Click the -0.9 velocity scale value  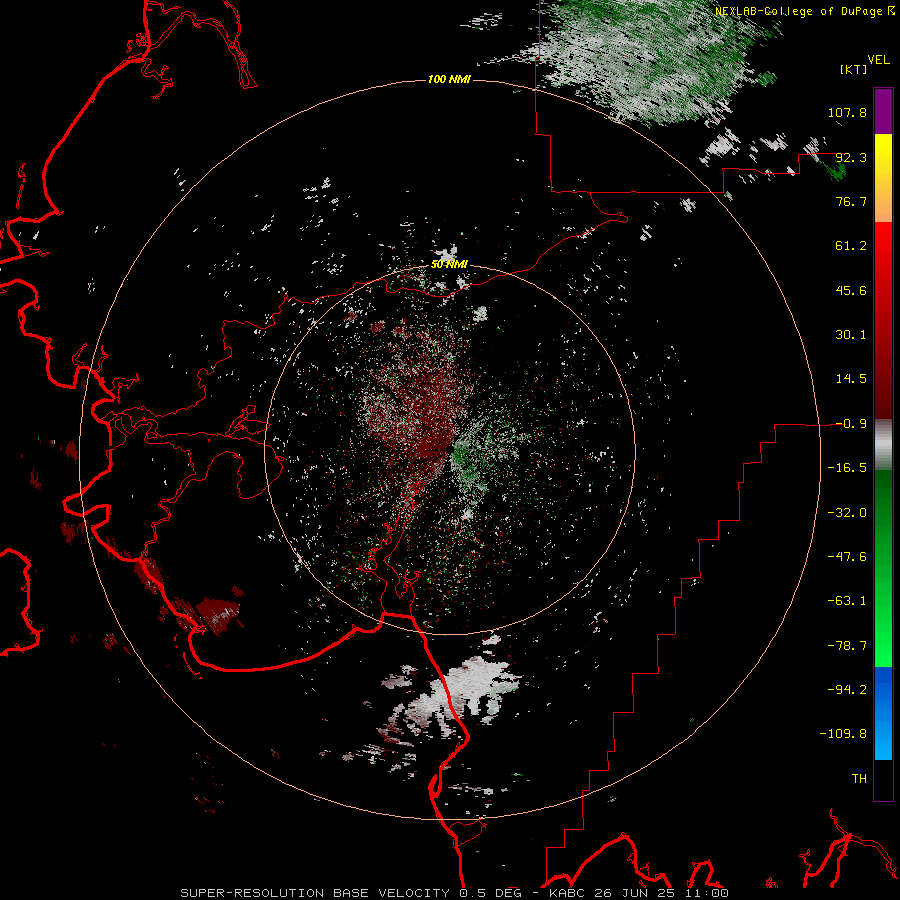tap(851, 424)
